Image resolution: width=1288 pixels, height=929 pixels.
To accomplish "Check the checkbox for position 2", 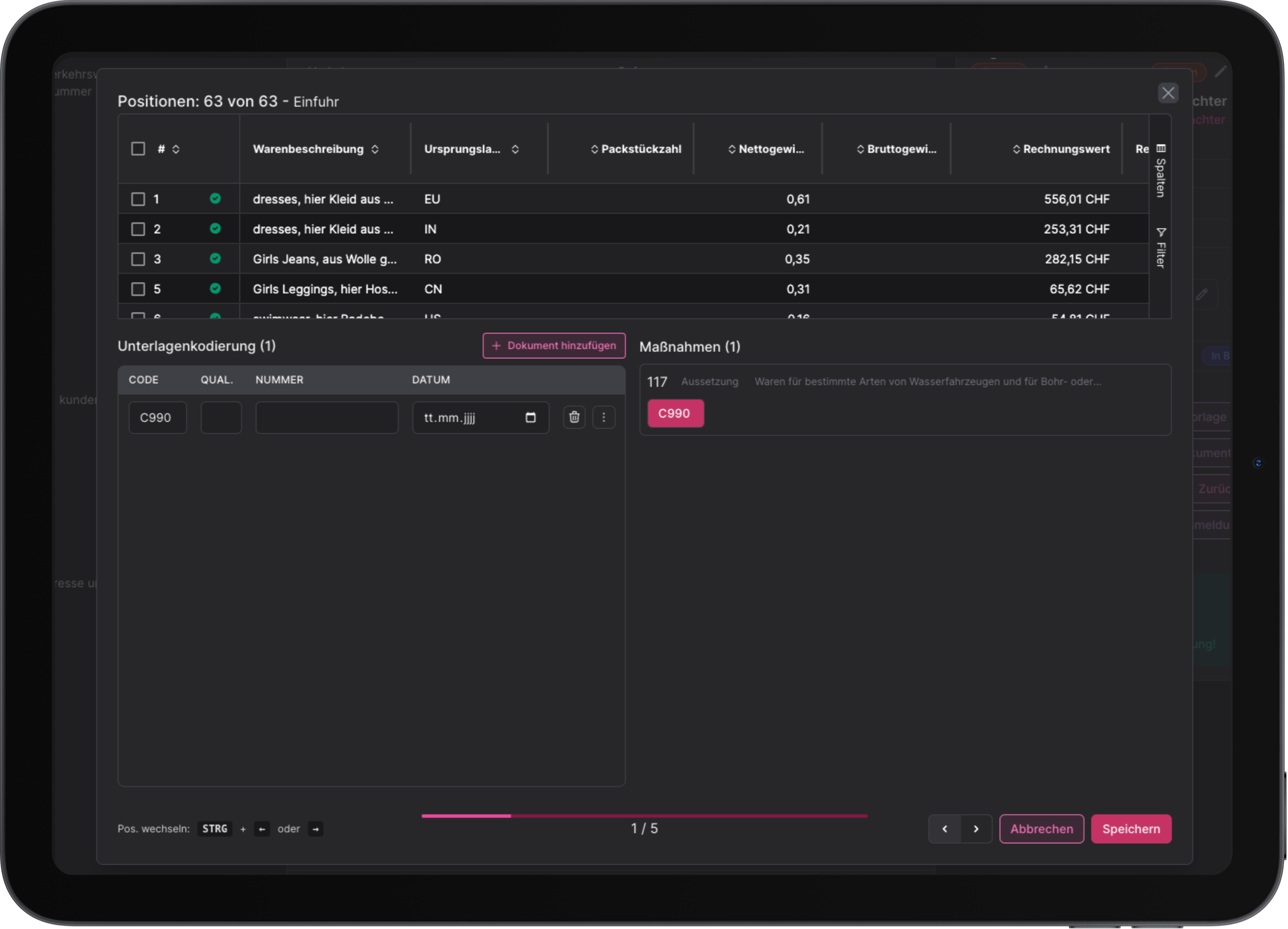I will click(138, 230).
